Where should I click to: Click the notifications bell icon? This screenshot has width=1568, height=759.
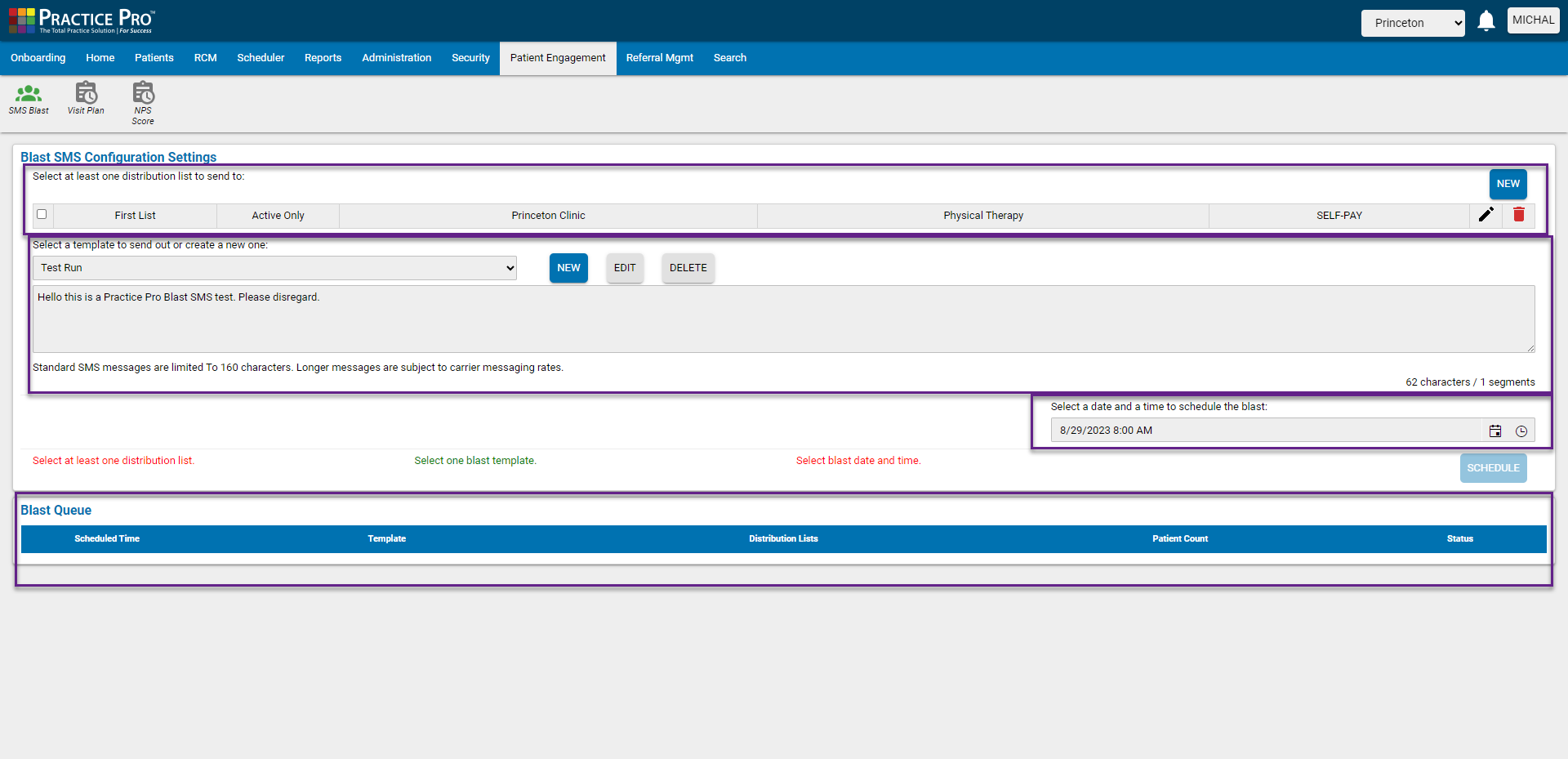(x=1486, y=20)
